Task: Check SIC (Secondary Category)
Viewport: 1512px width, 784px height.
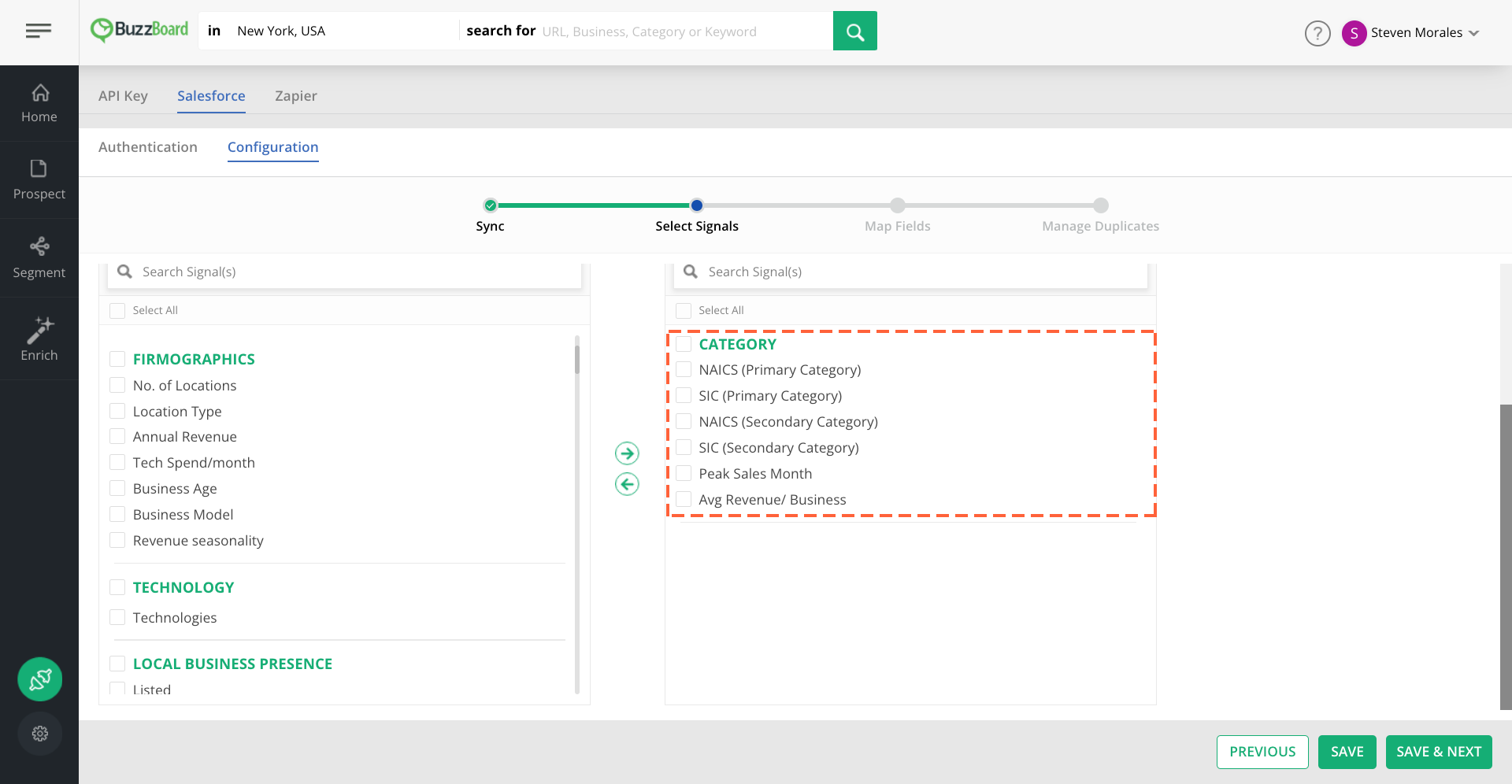Action: (684, 447)
